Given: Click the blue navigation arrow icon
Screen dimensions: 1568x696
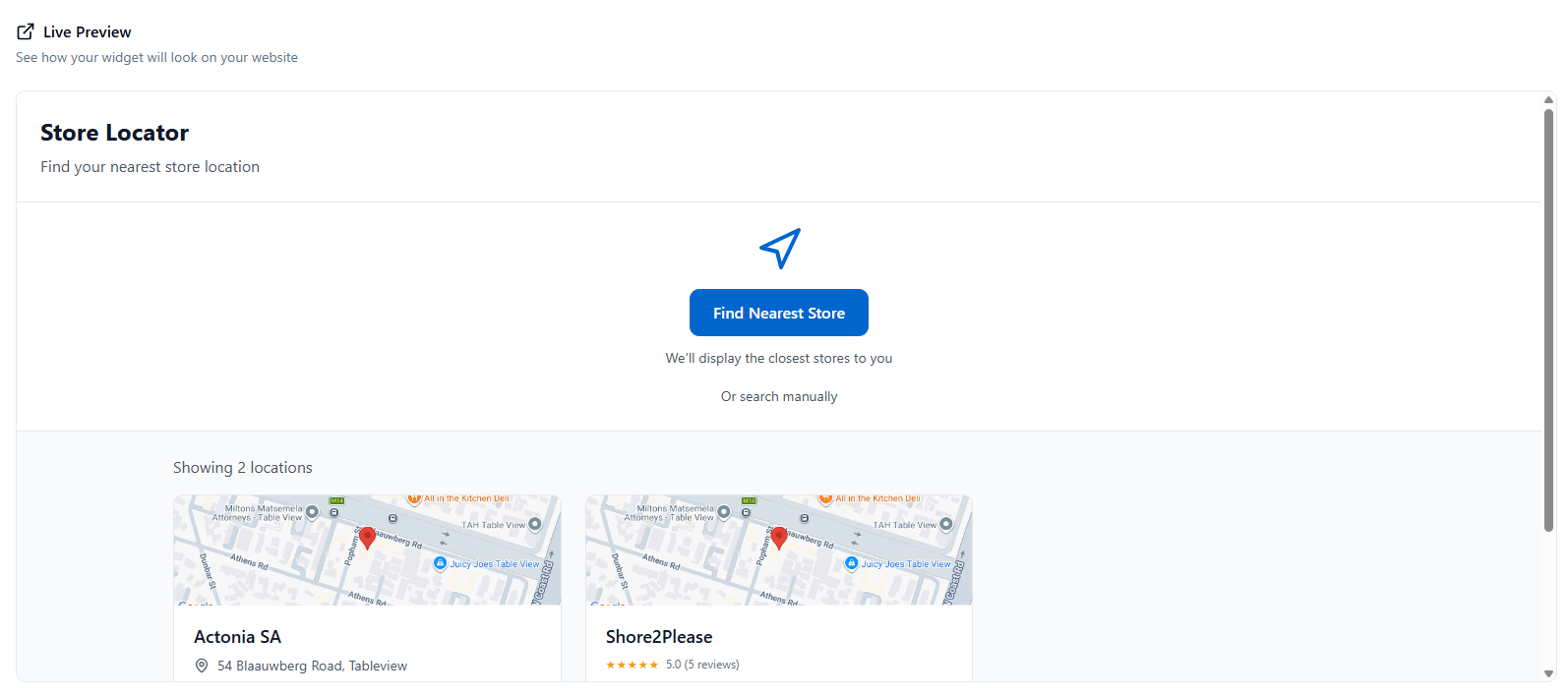Looking at the screenshot, I should [x=780, y=248].
